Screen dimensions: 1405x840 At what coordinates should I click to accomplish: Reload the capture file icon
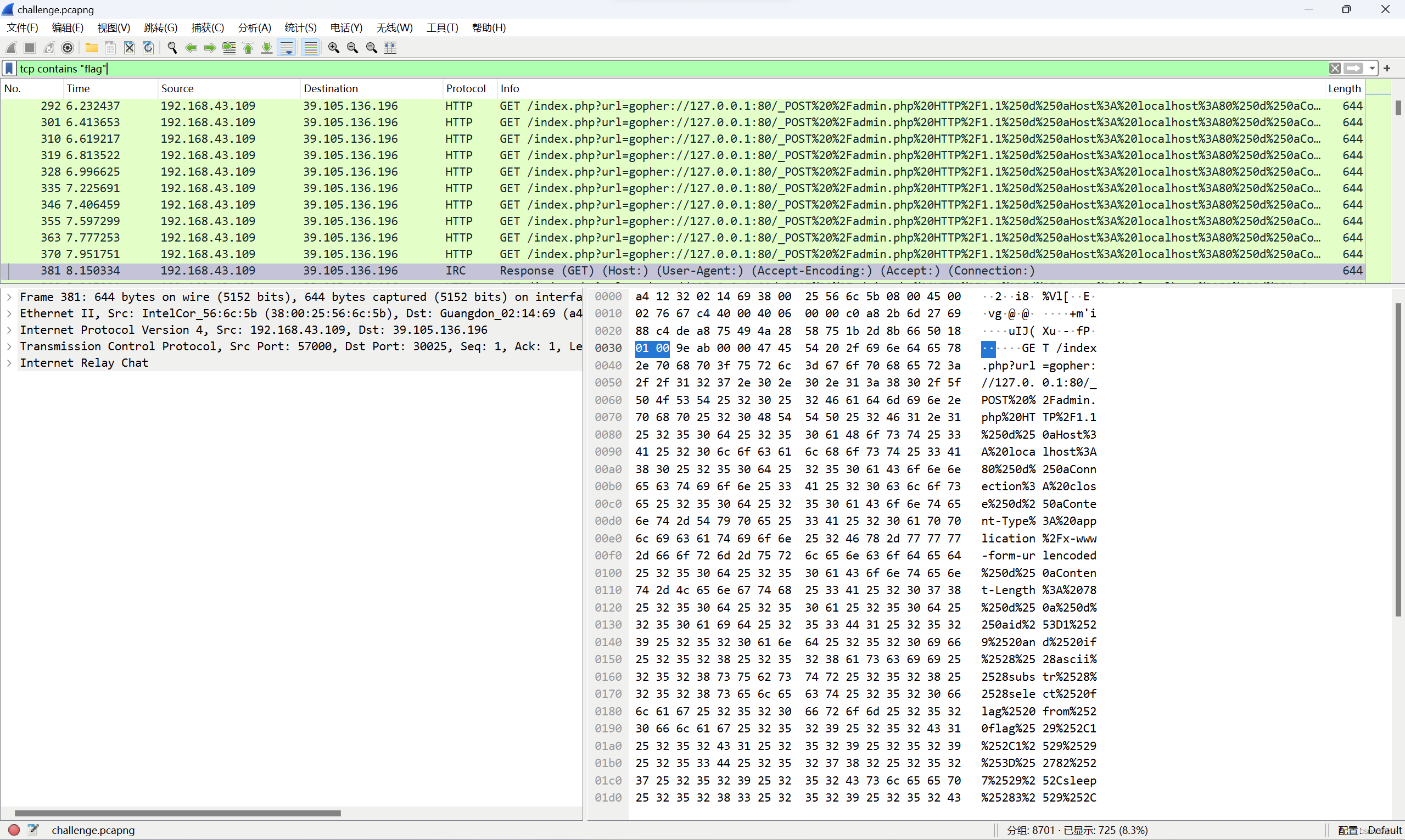pyautogui.click(x=148, y=48)
